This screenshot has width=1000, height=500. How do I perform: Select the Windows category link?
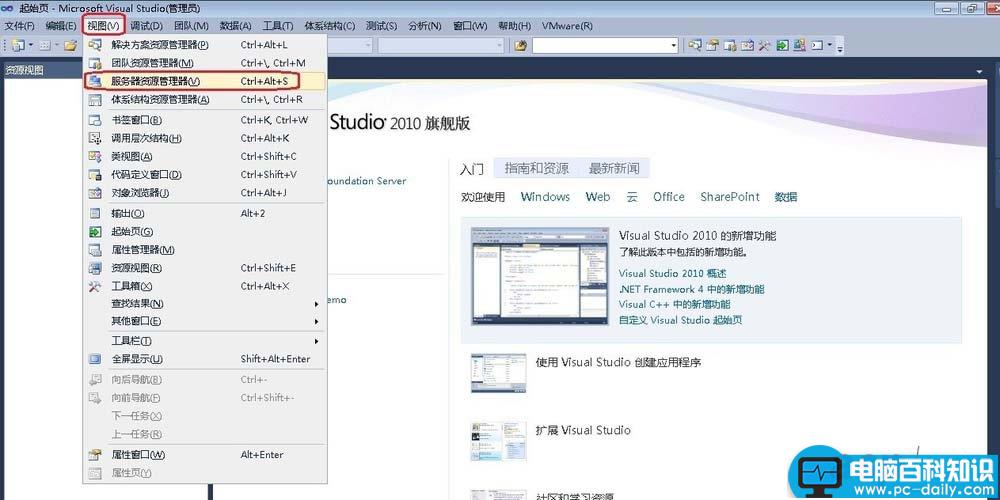tap(545, 197)
